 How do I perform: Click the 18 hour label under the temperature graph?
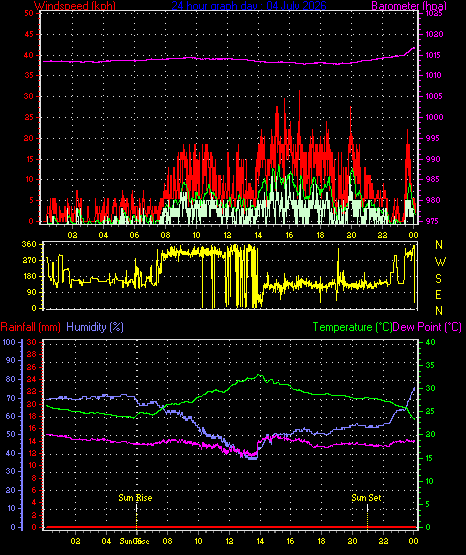pyautogui.click(x=322, y=541)
